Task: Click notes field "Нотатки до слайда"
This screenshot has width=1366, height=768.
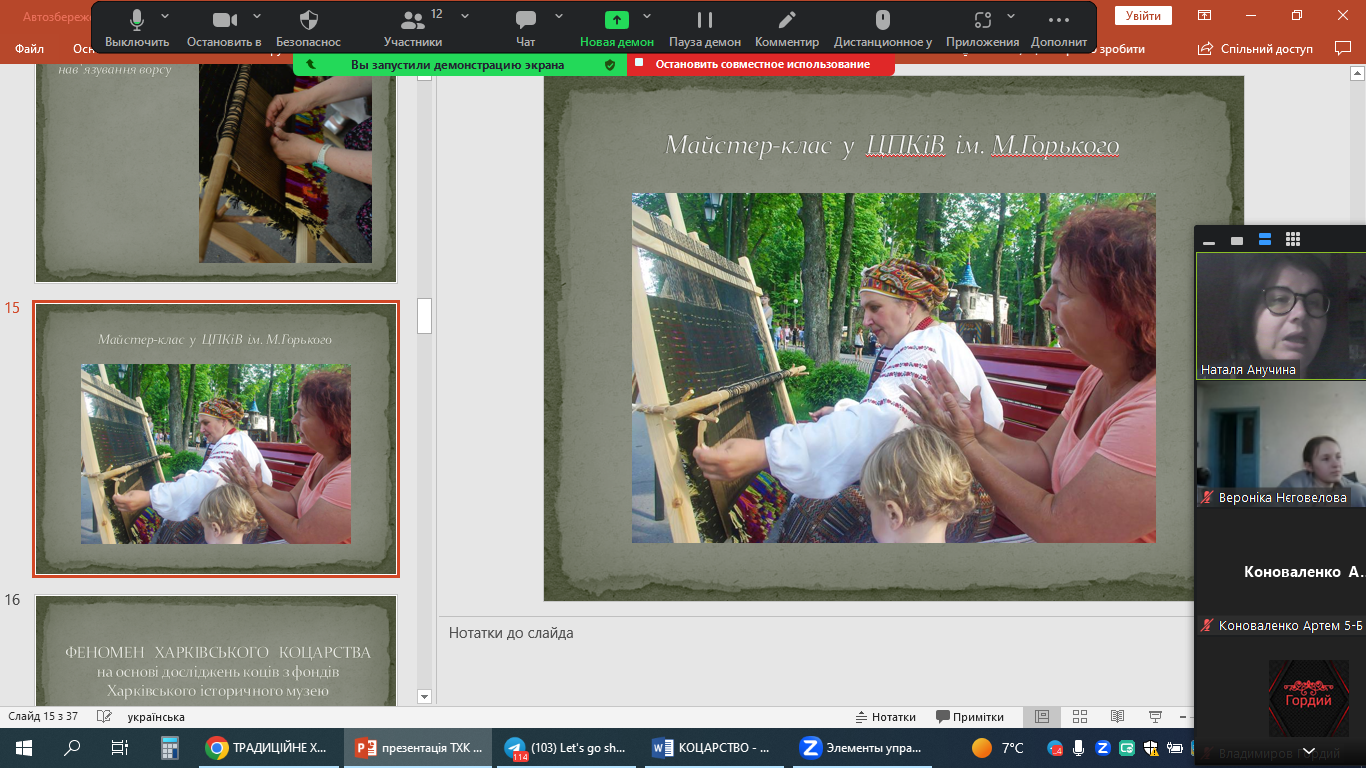Action: pyautogui.click(x=511, y=633)
